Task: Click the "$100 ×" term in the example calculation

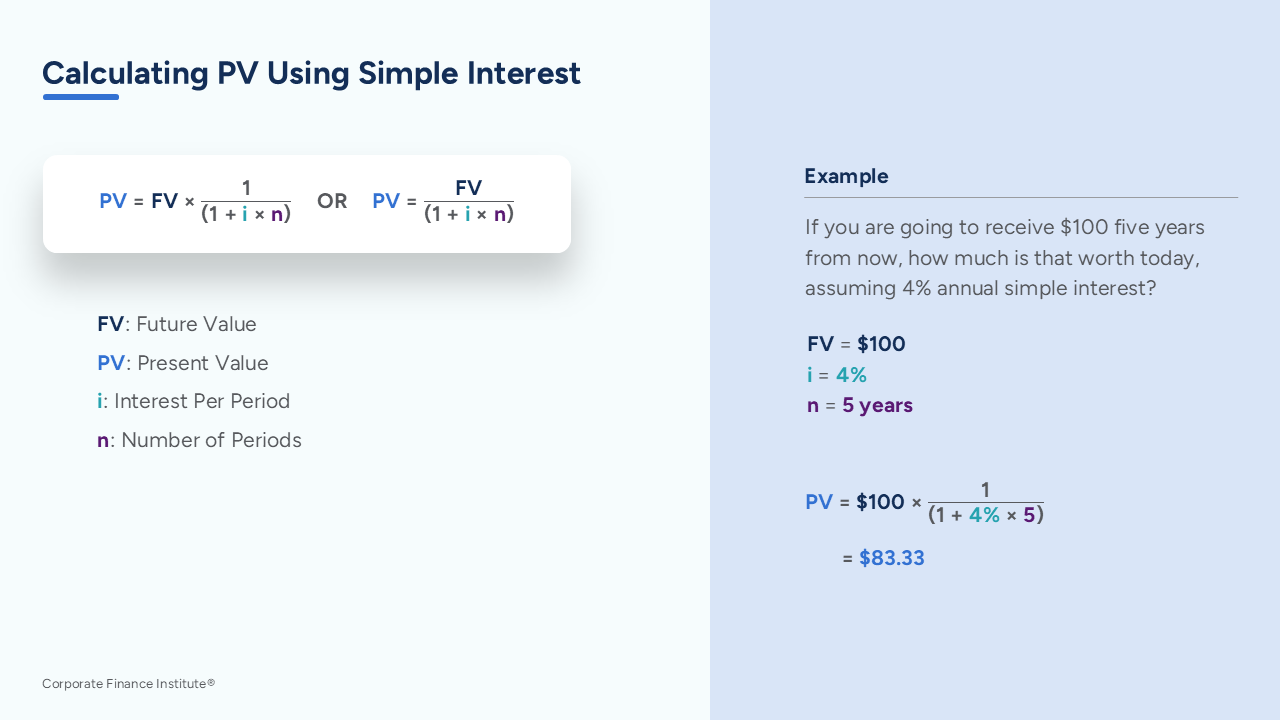Action: pos(889,502)
